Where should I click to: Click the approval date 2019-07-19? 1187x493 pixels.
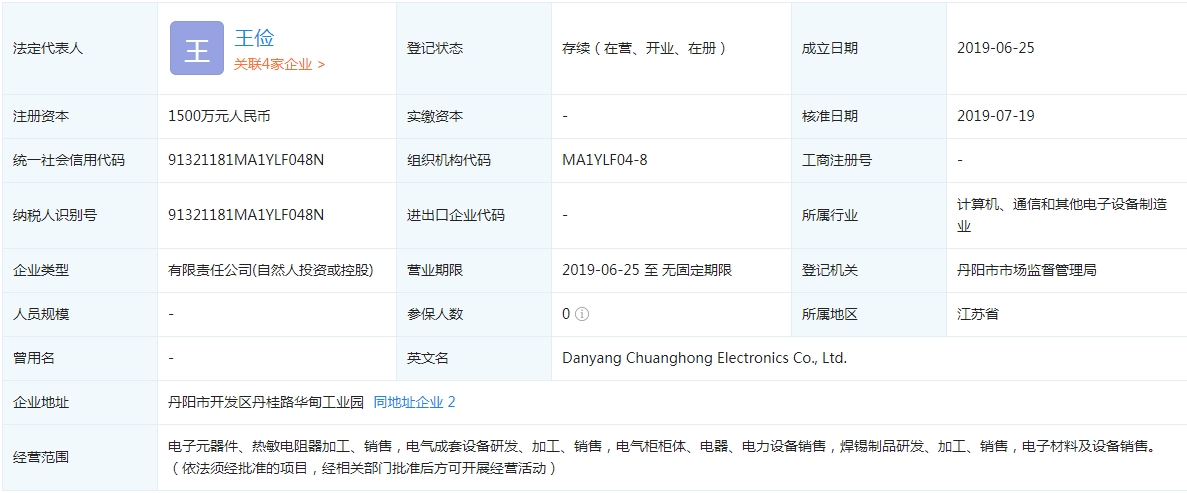tap(995, 116)
